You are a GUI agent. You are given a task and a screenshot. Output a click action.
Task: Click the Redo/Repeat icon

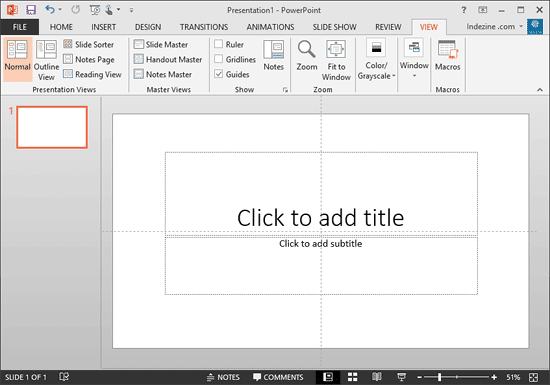(75, 10)
